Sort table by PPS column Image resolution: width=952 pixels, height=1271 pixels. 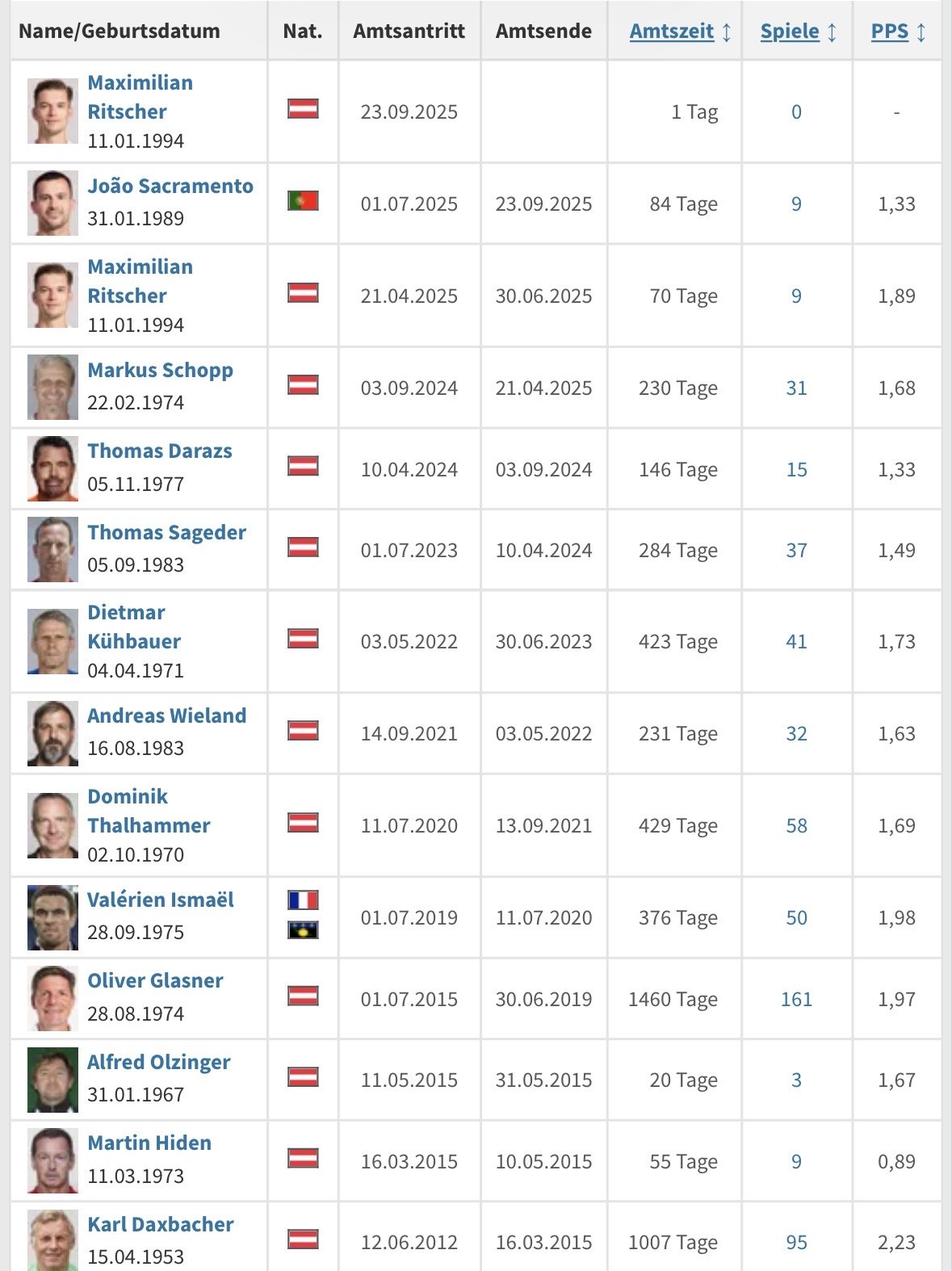tap(889, 31)
